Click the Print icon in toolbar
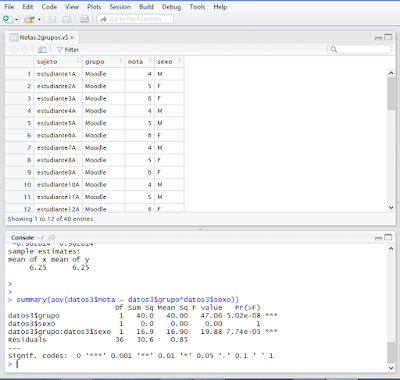This screenshot has height=380, width=400. [84, 19]
